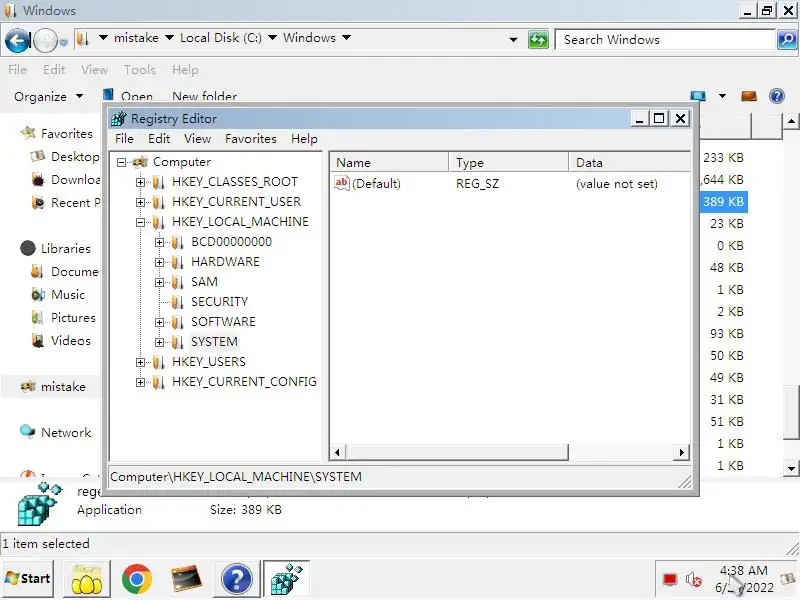This screenshot has width=800, height=600.
Task: Select the HARDWARE key folder icon
Action: 178,262
